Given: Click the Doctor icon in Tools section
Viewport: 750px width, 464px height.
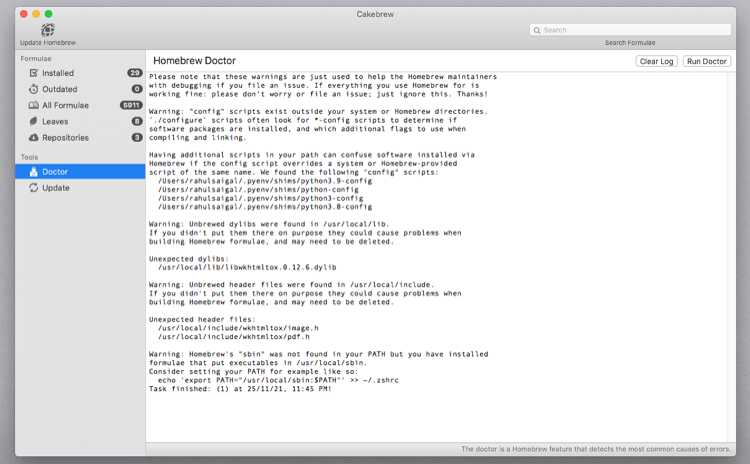Looking at the screenshot, I should 33,172.
